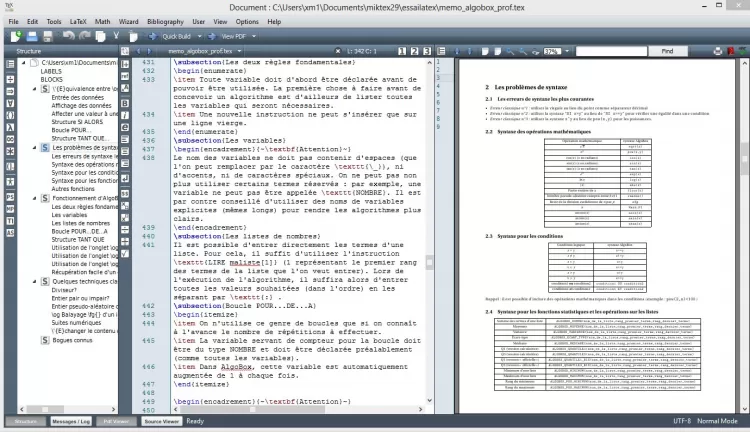Click the Source Viewer button

162,422
